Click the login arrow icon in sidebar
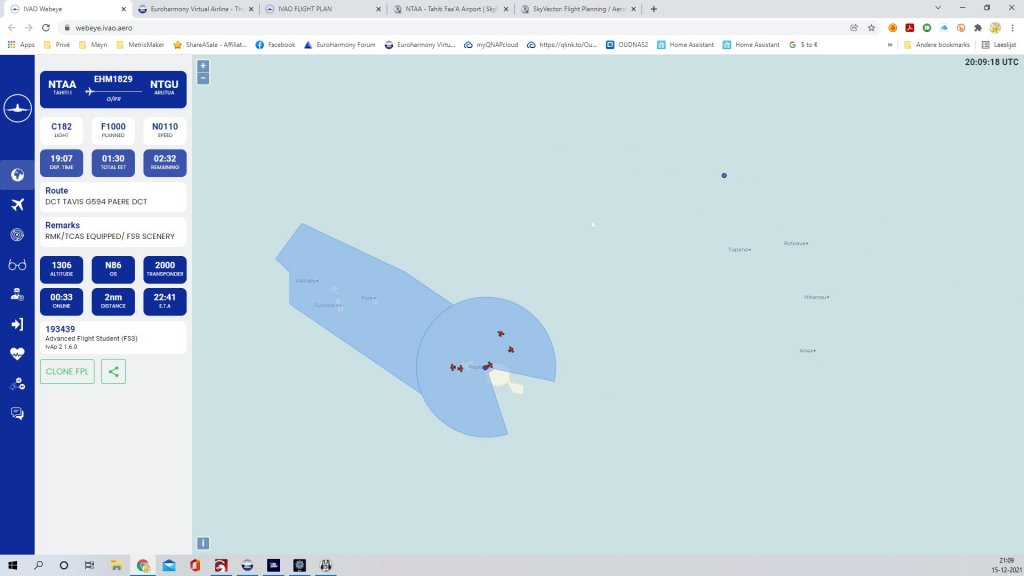1024x576 pixels. pyautogui.click(x=17, y=324)
